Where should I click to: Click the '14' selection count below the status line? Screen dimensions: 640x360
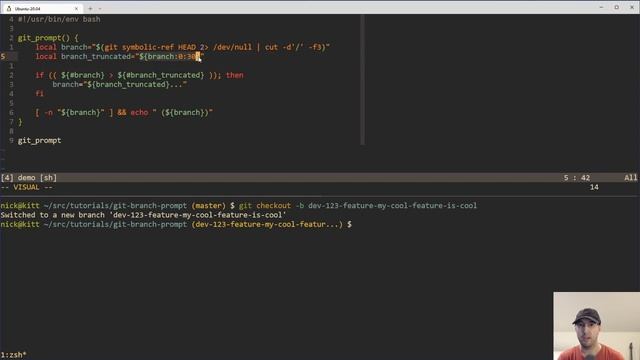(x=594, y=187)
